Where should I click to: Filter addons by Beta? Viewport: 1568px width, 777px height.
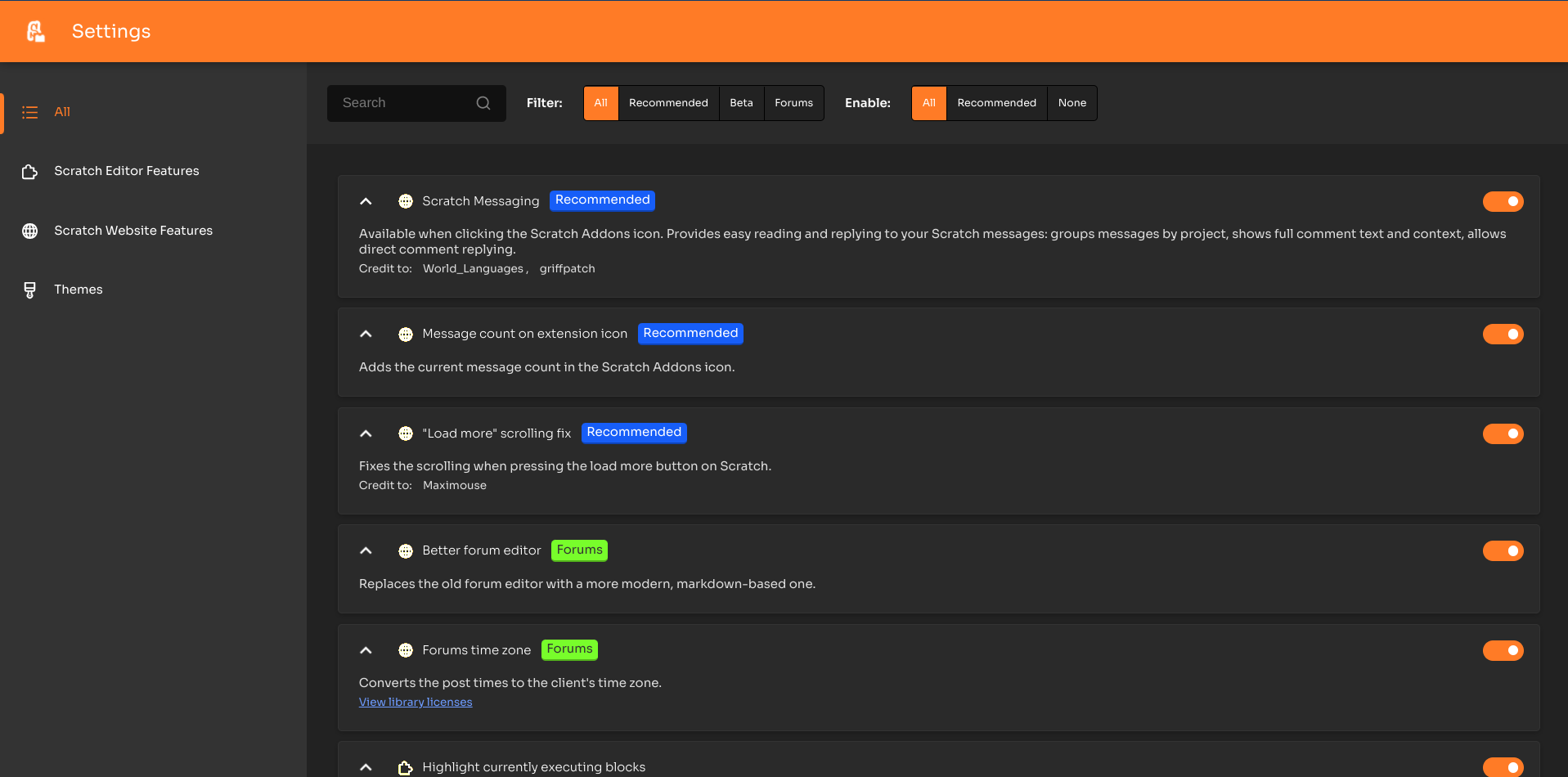click(741, 103)
